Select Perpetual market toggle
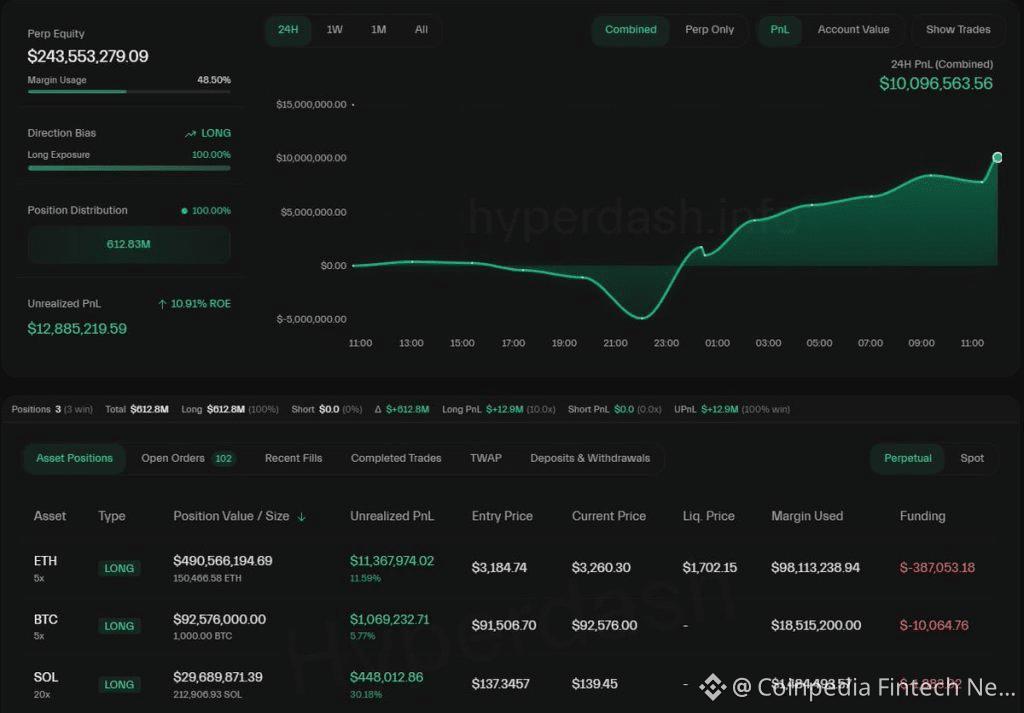 tap(907, 458)
